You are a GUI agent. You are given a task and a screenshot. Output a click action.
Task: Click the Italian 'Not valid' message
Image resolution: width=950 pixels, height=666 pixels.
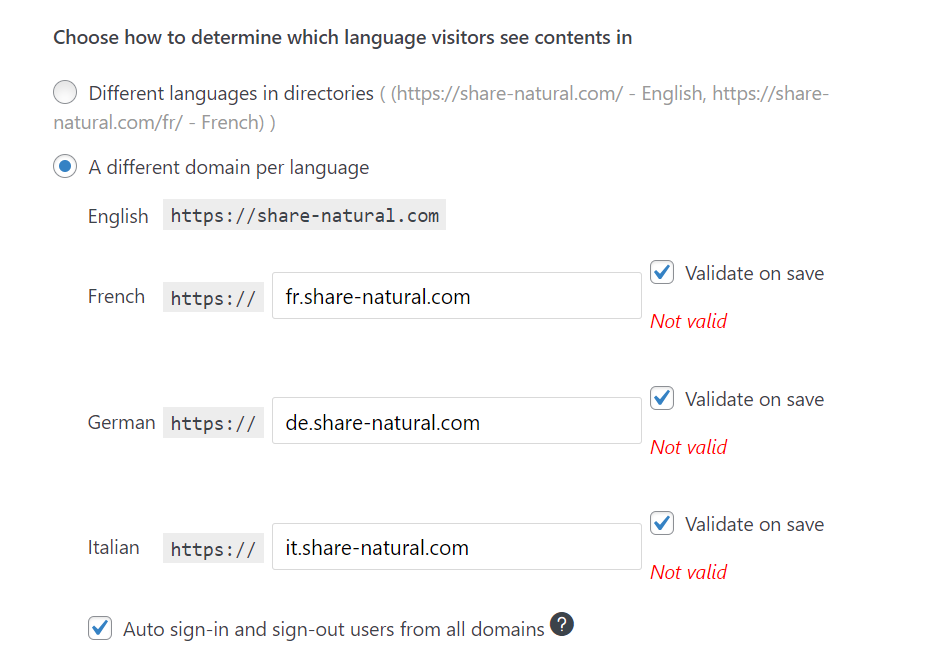pos(688,572)
